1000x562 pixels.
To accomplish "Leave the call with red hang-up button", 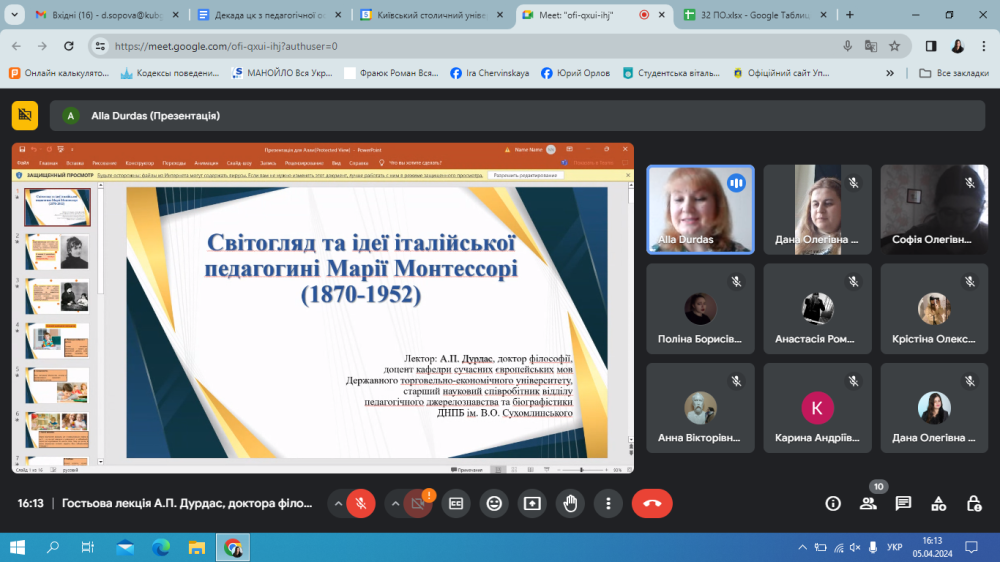I will pyautogui.click(x=652, y=503).
